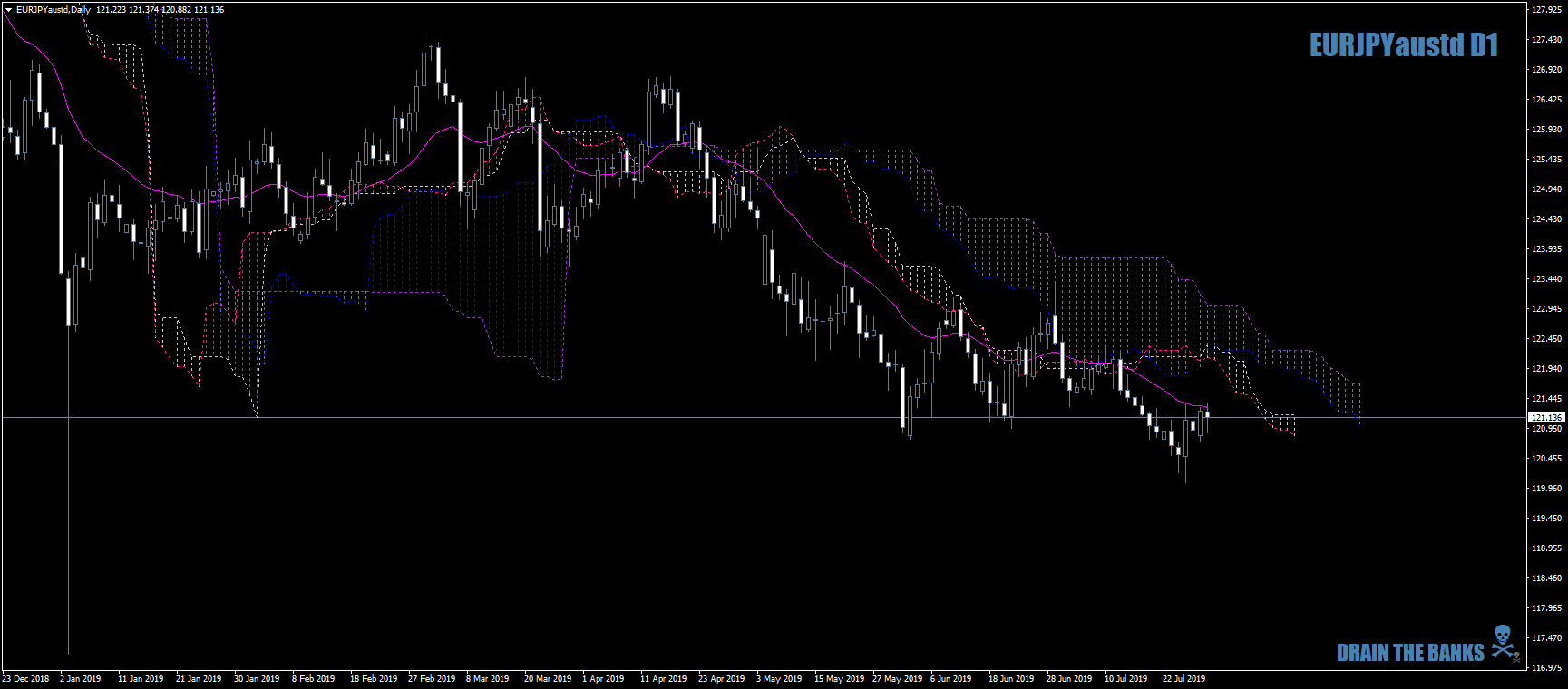Click the 30 Jan 2019 date label

point(257,679)
